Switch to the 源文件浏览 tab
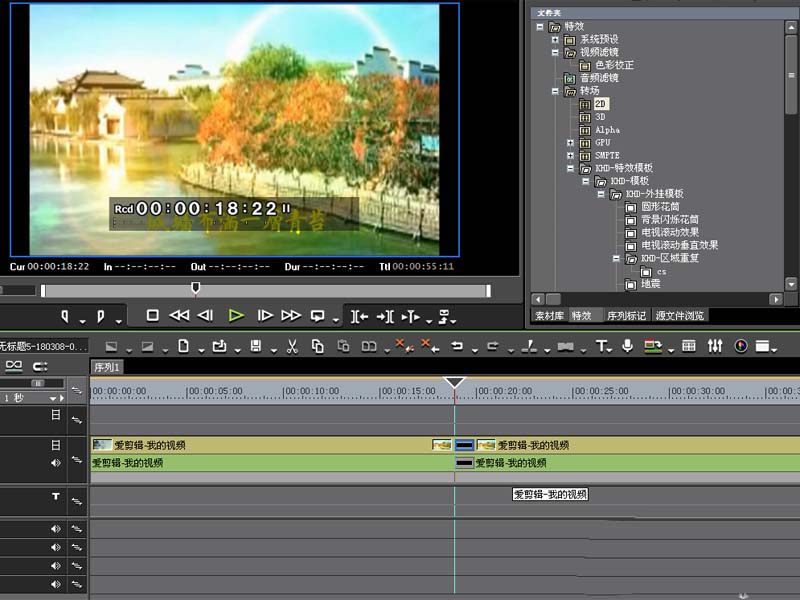This screenshot has width=800, height=600. click(680, 316)
